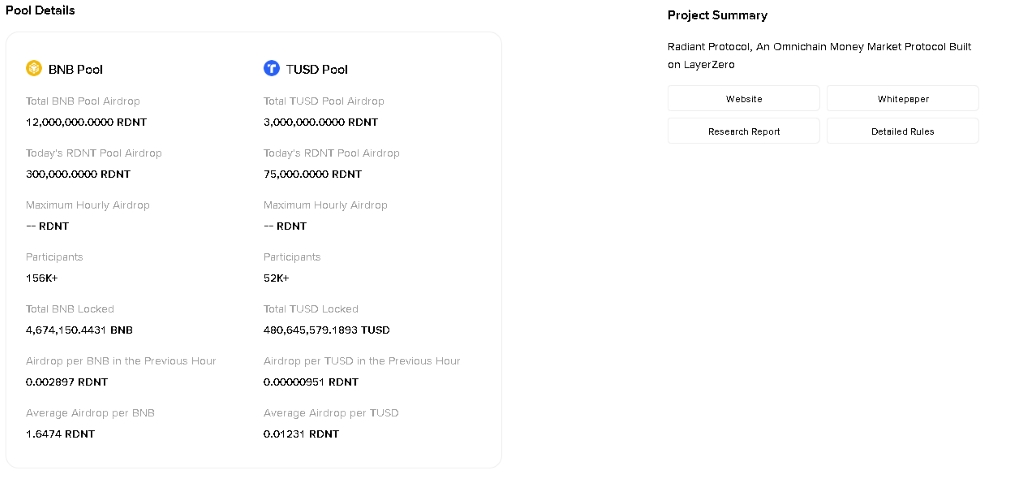The image size is (1024, 484).
Task: Click the Total TUSD Locked label
Action: point(311,309)
